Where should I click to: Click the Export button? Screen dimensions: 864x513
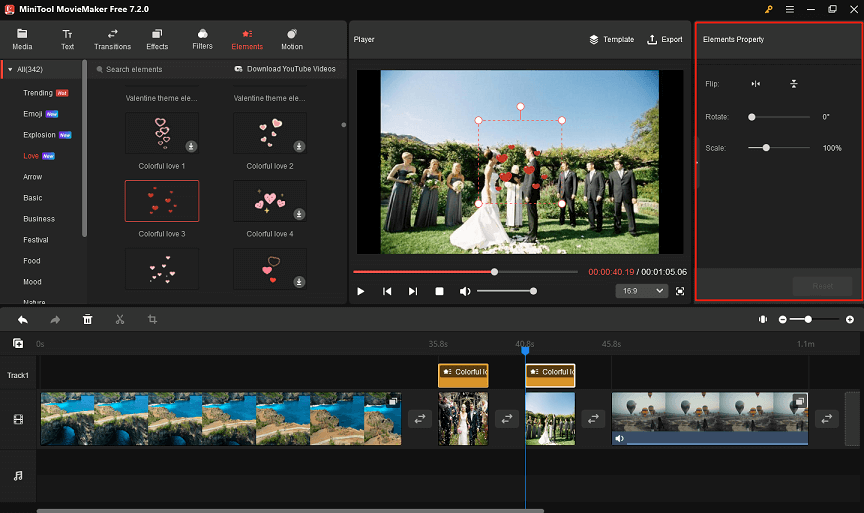[665, 40]
